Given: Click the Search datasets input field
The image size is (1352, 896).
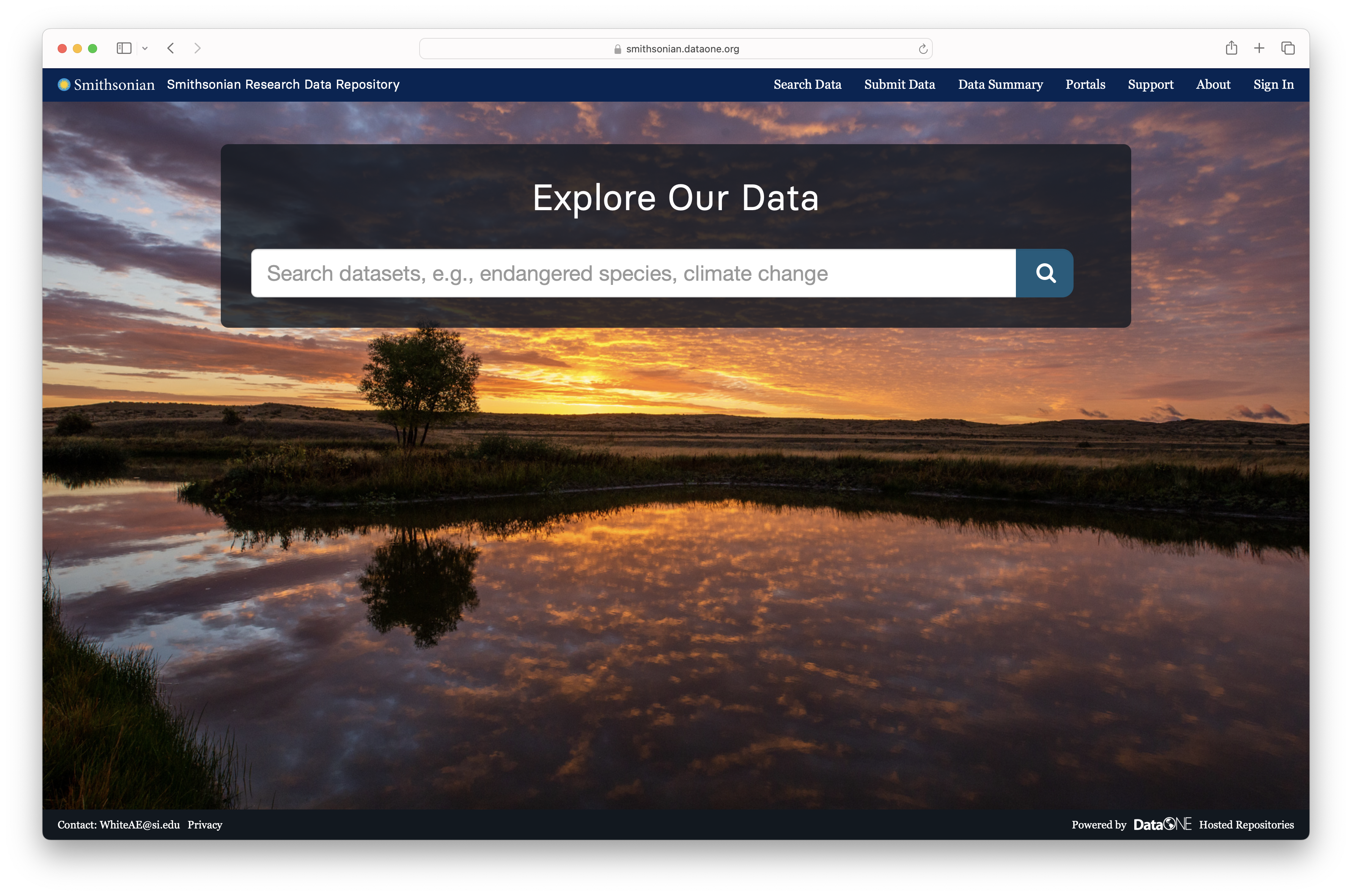Looking at the screenshot, I should (x=633, y=273).
